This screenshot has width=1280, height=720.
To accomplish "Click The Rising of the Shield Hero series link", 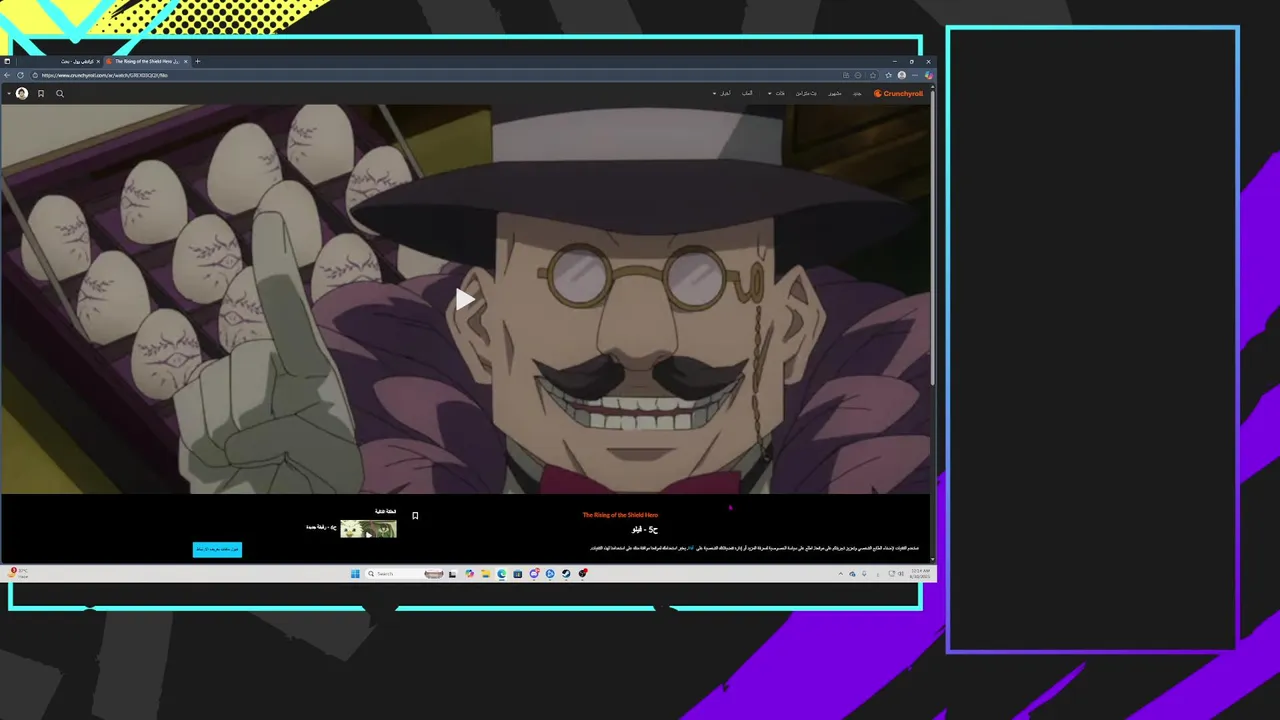I will 620,515.
